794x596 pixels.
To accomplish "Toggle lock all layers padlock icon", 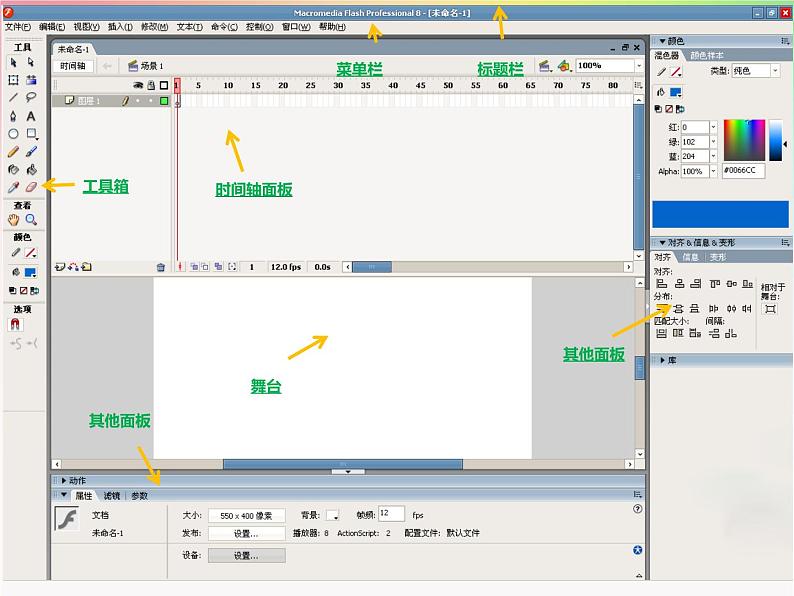I will [x=151, y=86].
